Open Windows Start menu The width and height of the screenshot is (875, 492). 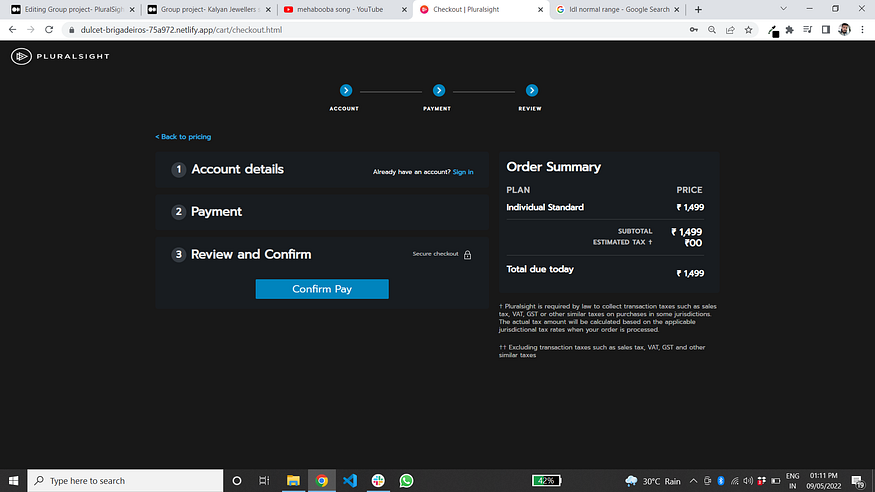pyautogui.click(x=13, y=480)
